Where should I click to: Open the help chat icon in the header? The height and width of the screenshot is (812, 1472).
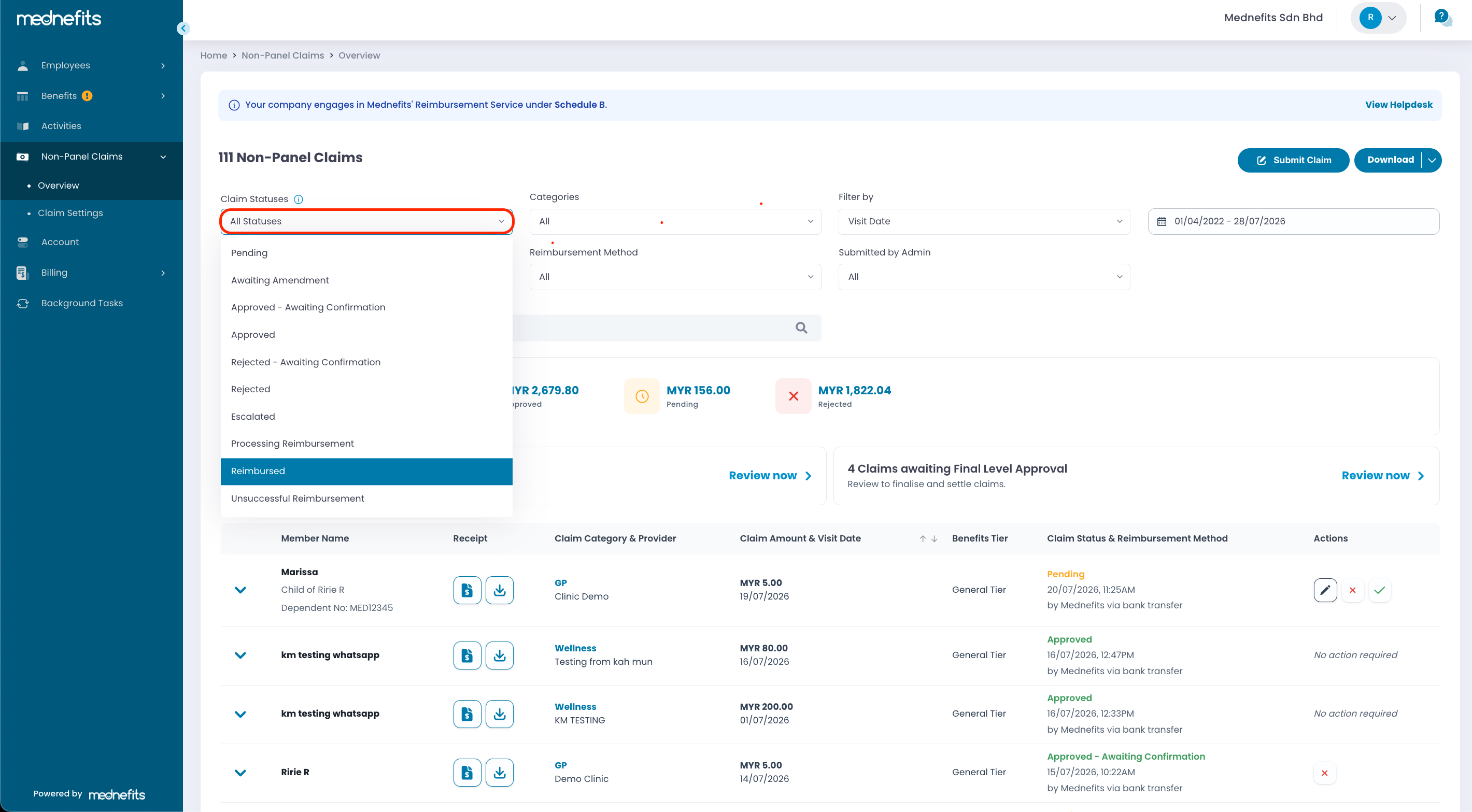(x=1442, y=17)
